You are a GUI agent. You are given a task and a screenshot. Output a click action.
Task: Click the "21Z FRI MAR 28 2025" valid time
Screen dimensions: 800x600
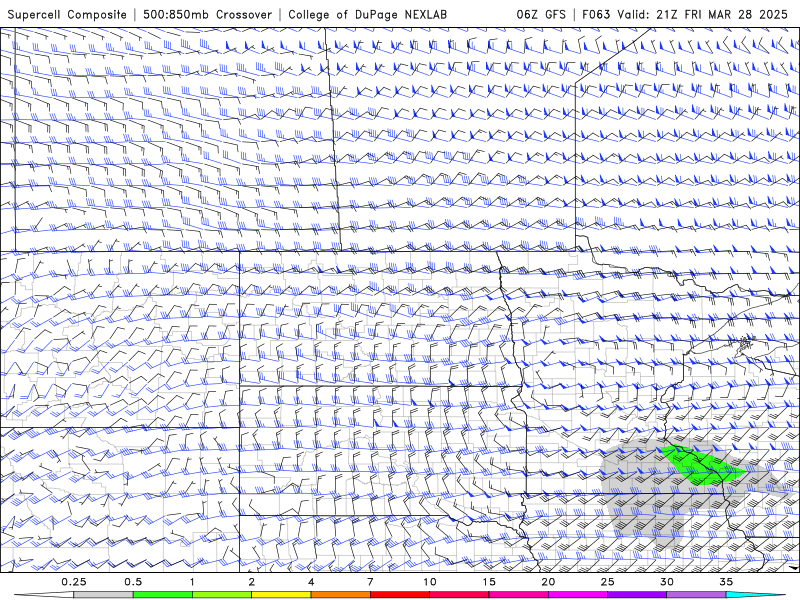click(722, 14)
